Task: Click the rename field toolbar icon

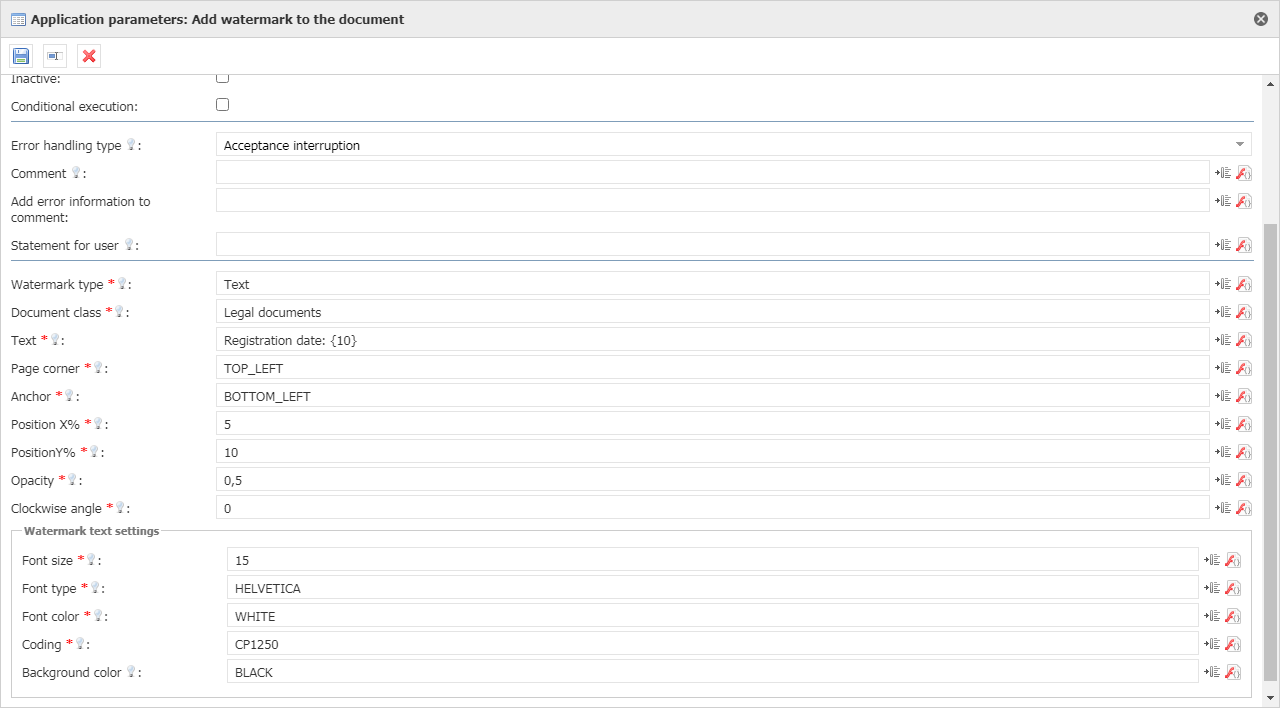Action: tap(55, 56)
